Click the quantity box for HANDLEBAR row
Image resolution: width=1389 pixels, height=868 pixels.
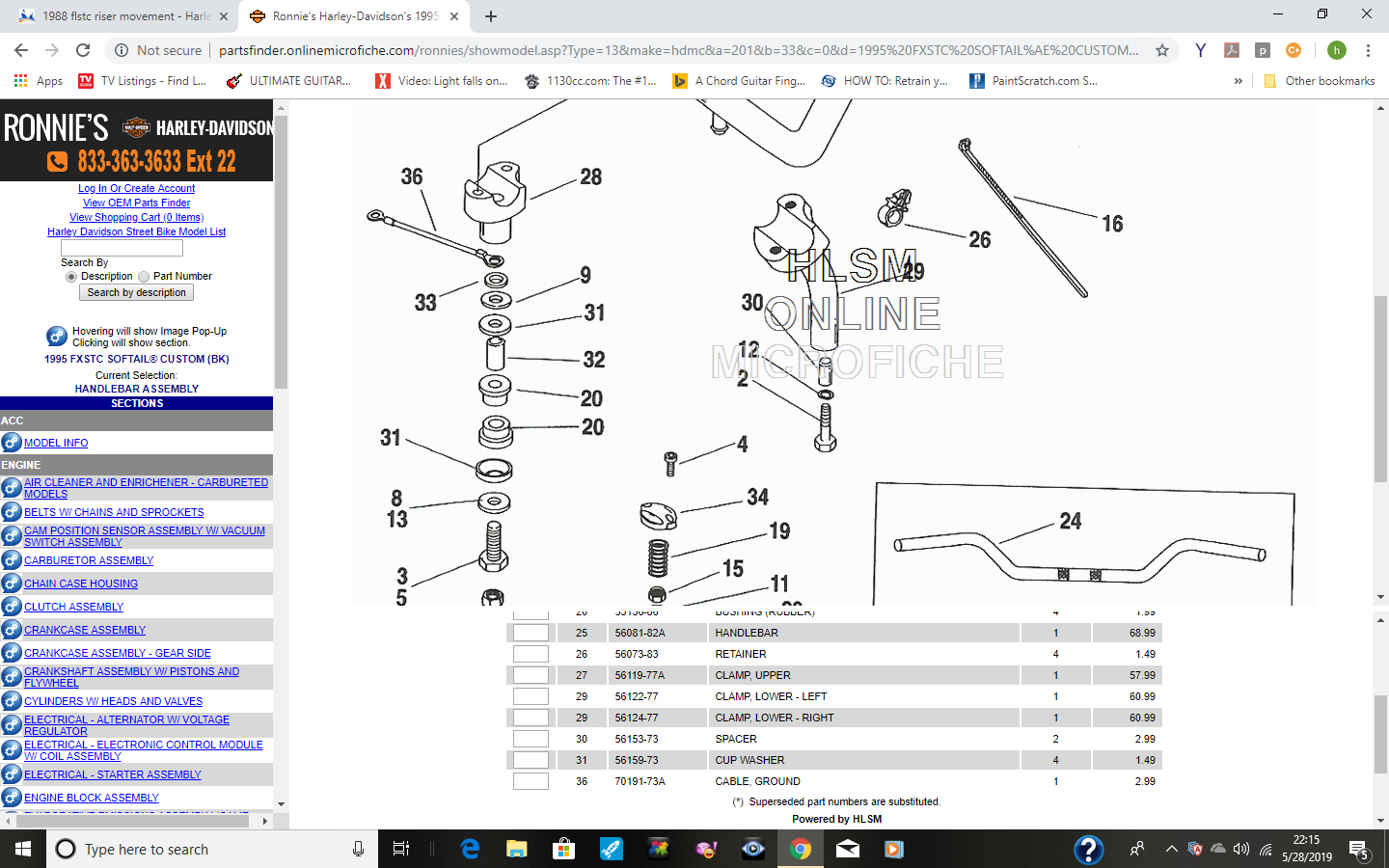531,633
